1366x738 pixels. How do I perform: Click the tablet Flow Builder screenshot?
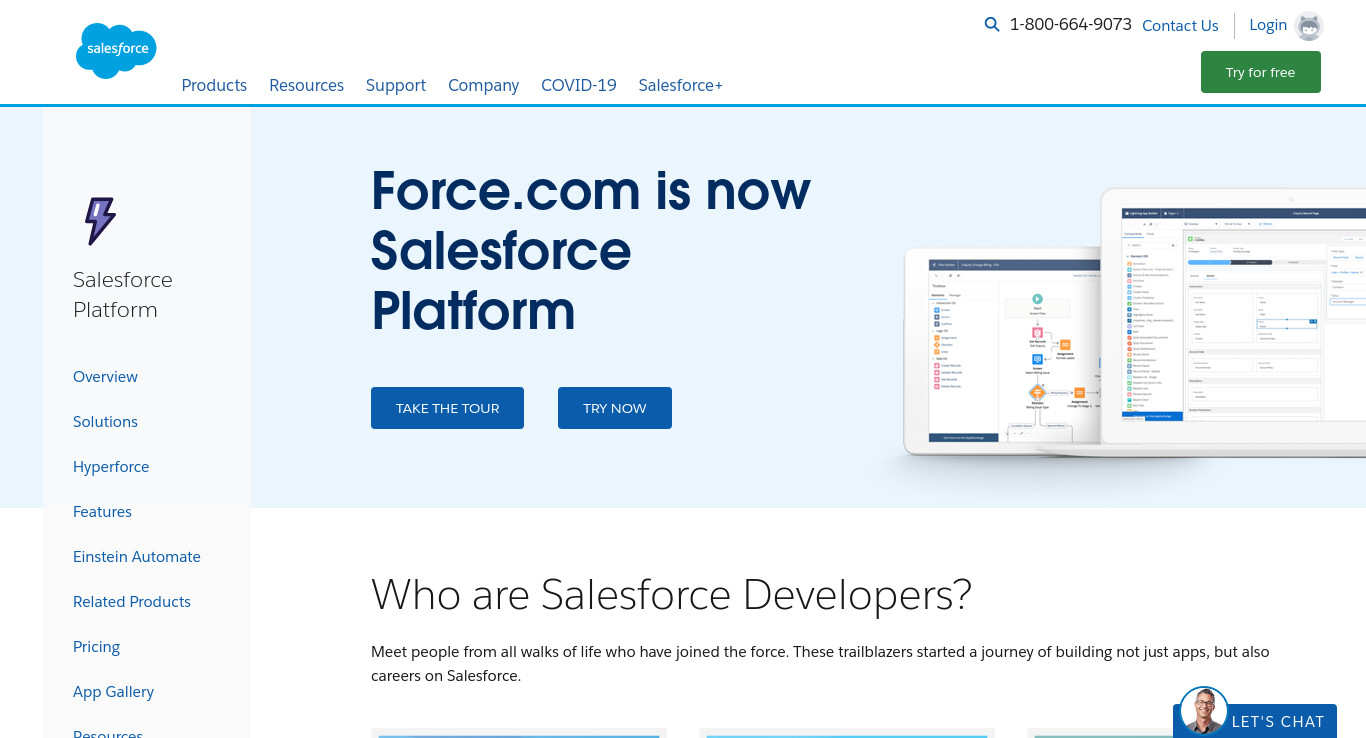tap(1002, 351)
